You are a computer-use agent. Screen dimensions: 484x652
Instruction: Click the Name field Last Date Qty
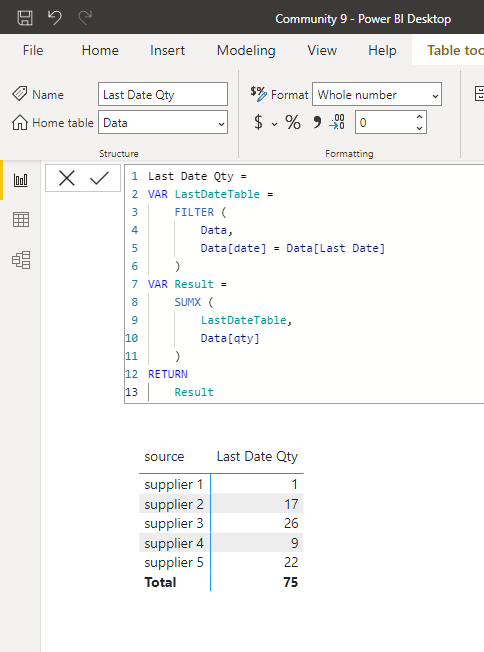click(163, 94)
